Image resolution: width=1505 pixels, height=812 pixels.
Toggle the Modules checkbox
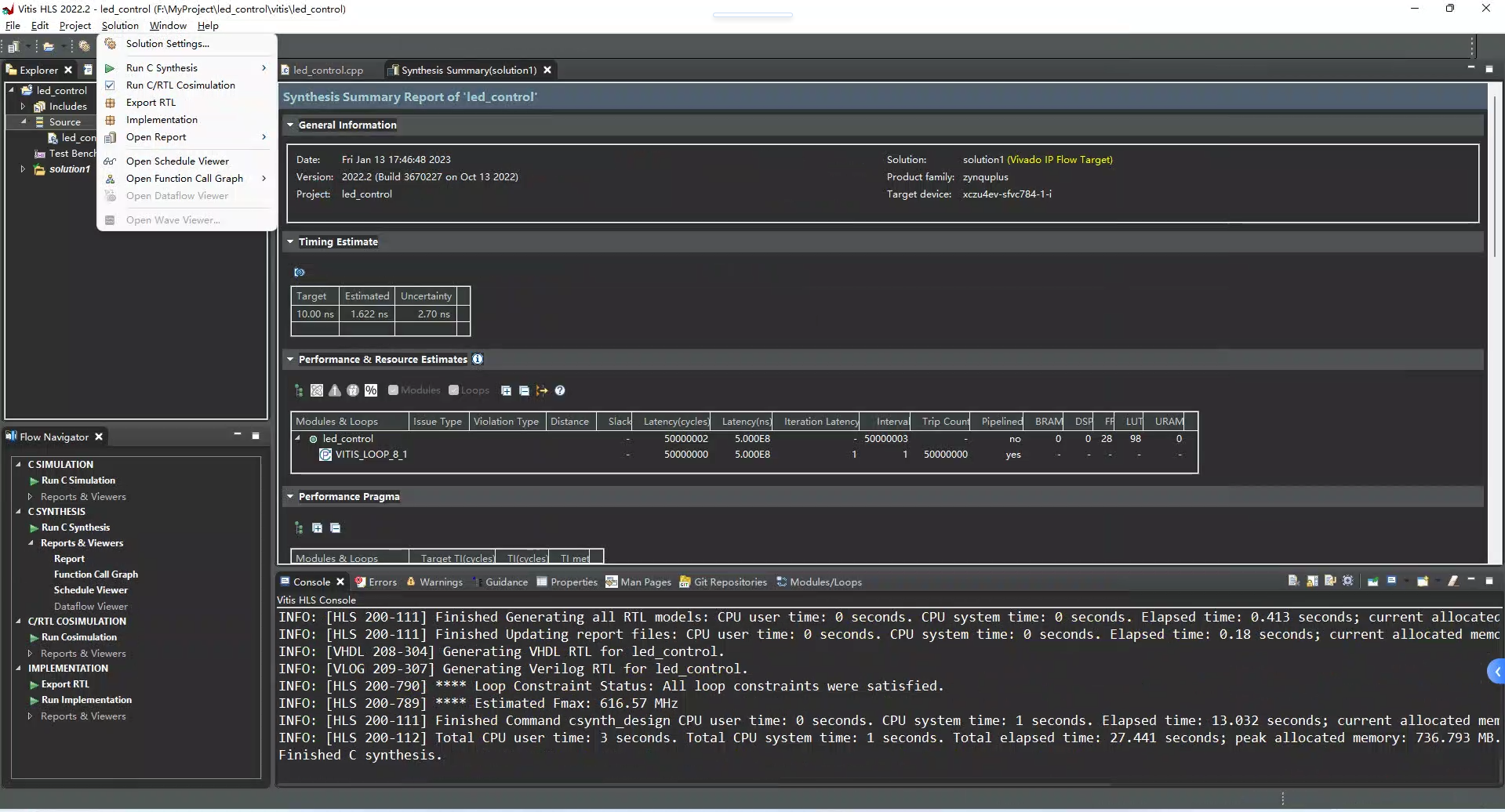394,390
